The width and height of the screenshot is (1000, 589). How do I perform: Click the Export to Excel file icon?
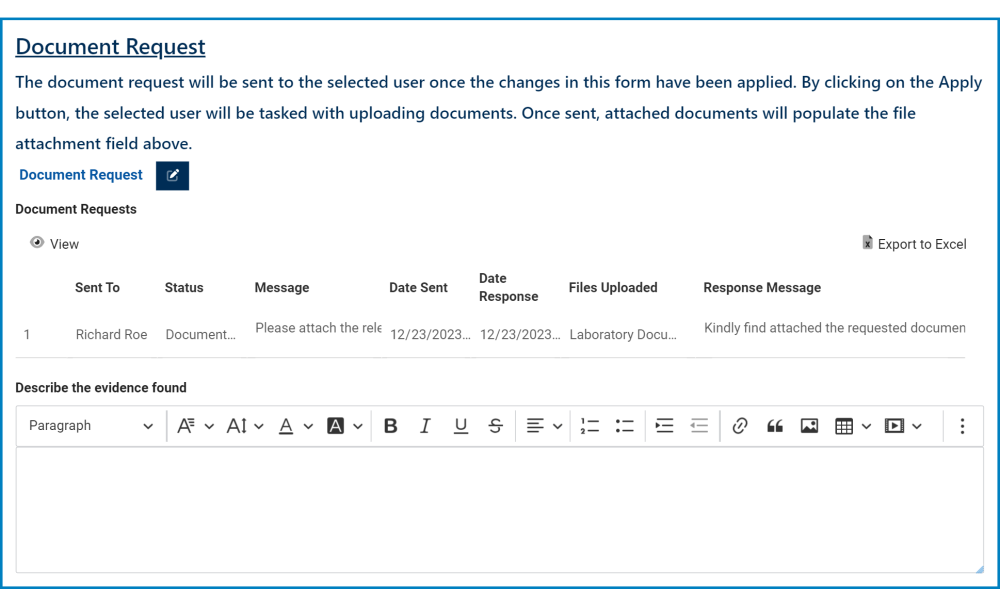click(867, 242)
